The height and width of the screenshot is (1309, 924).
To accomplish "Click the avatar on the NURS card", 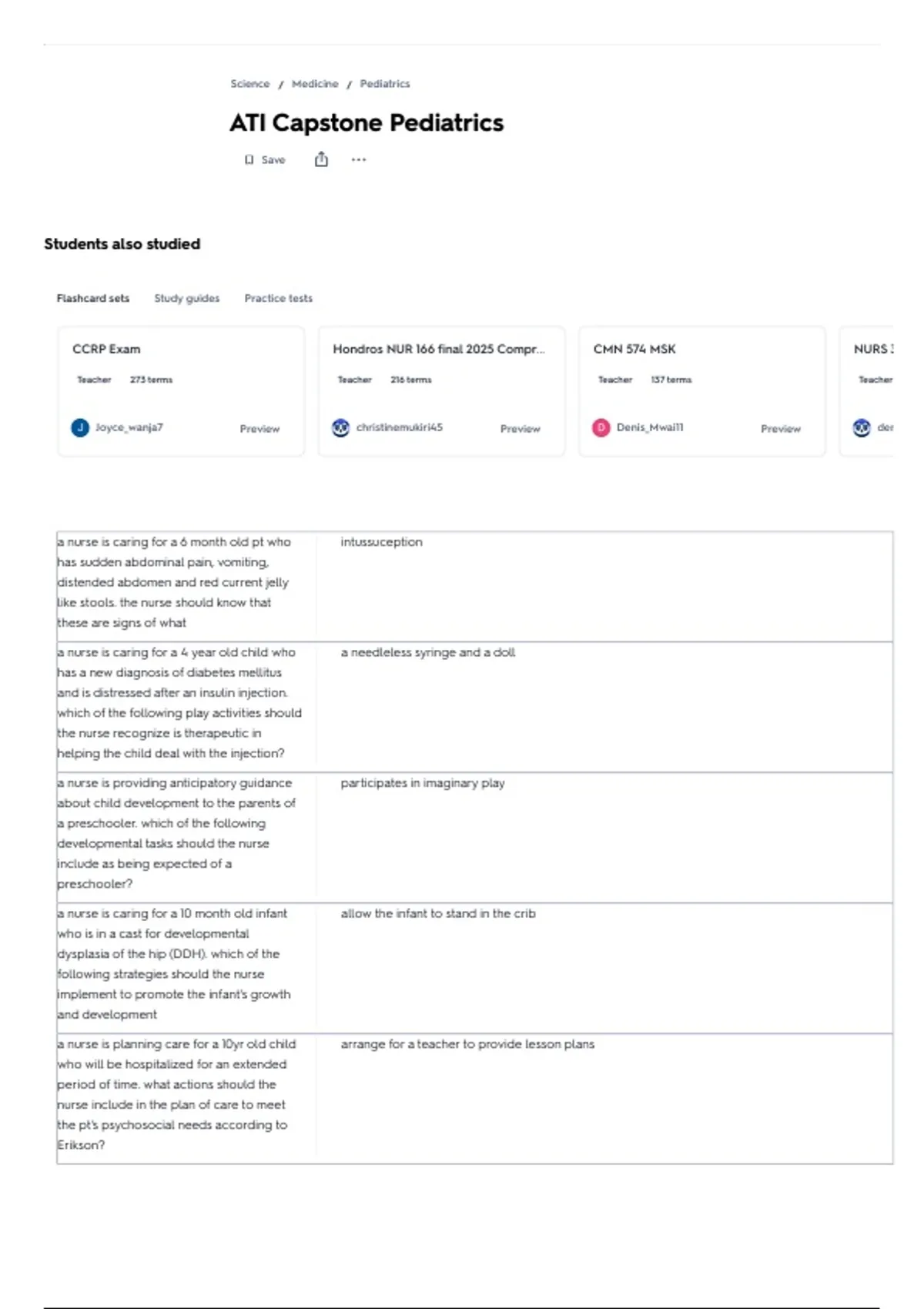I will click(x=862, y=427).
